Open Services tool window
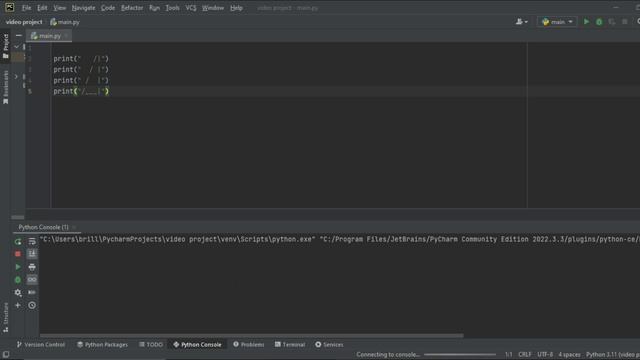This screenshot has height=360, width=640. tap(329, 344)
